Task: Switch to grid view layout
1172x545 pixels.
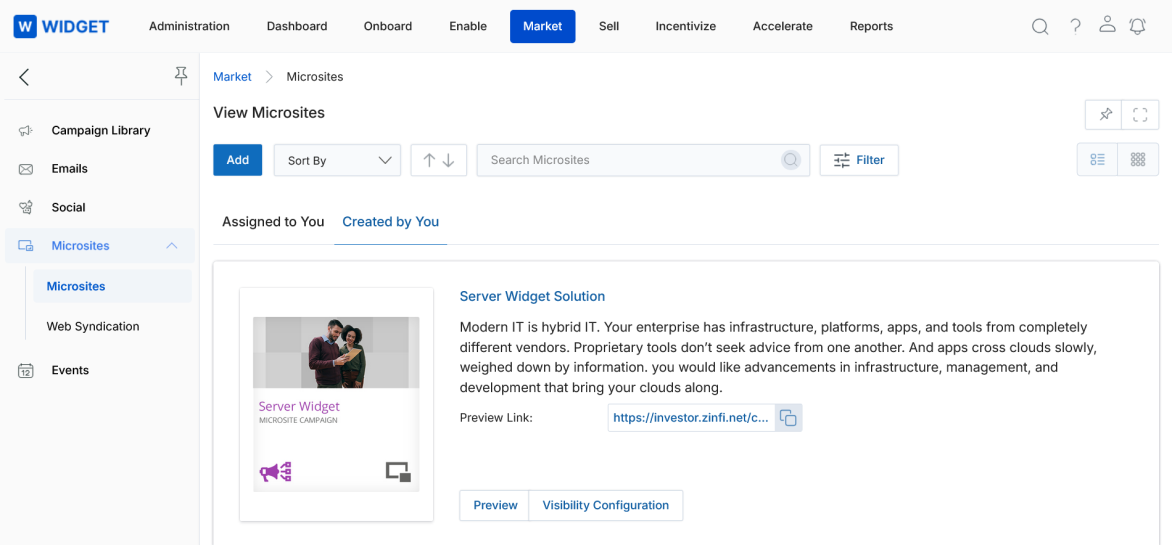Action: (1138, 159)
